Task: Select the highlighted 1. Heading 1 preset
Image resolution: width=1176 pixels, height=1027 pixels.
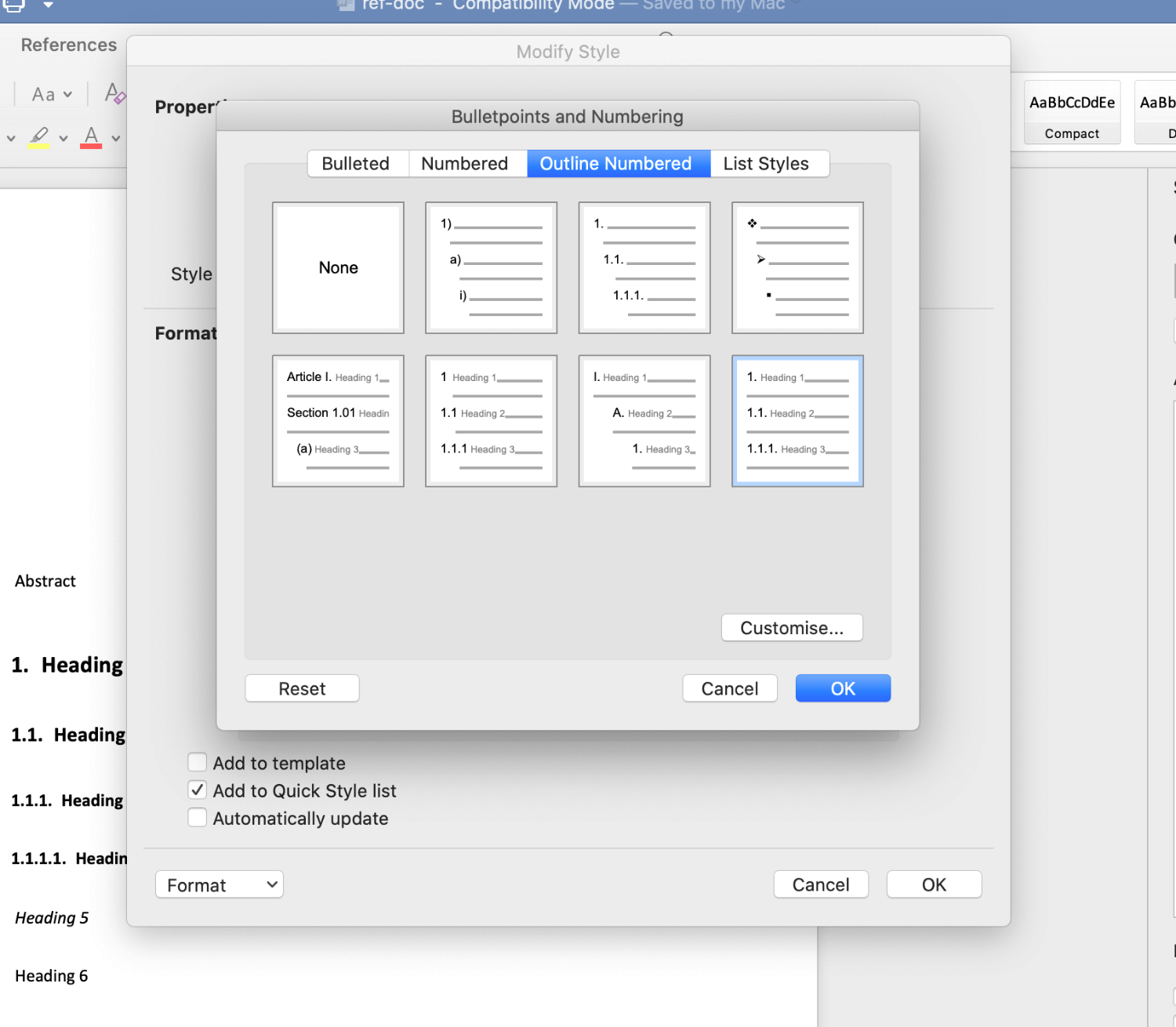Action: pyautogui.click(x=797, y=421)
